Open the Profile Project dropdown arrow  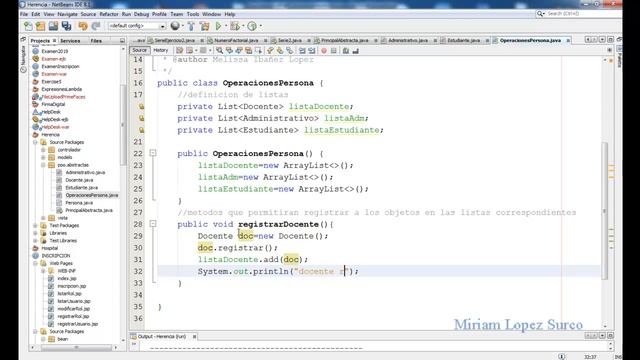coord(260,26)
